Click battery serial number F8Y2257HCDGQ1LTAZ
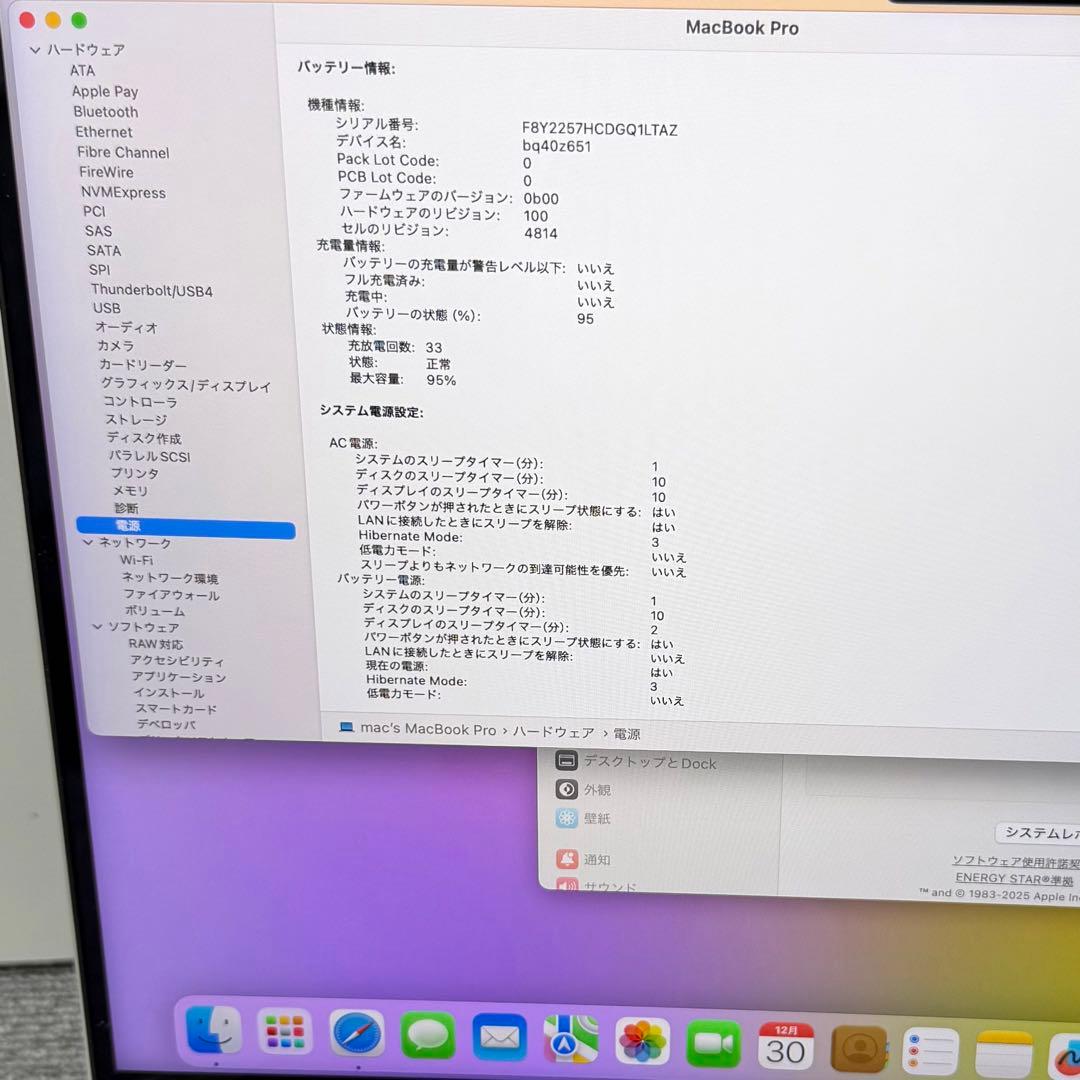 599,129
